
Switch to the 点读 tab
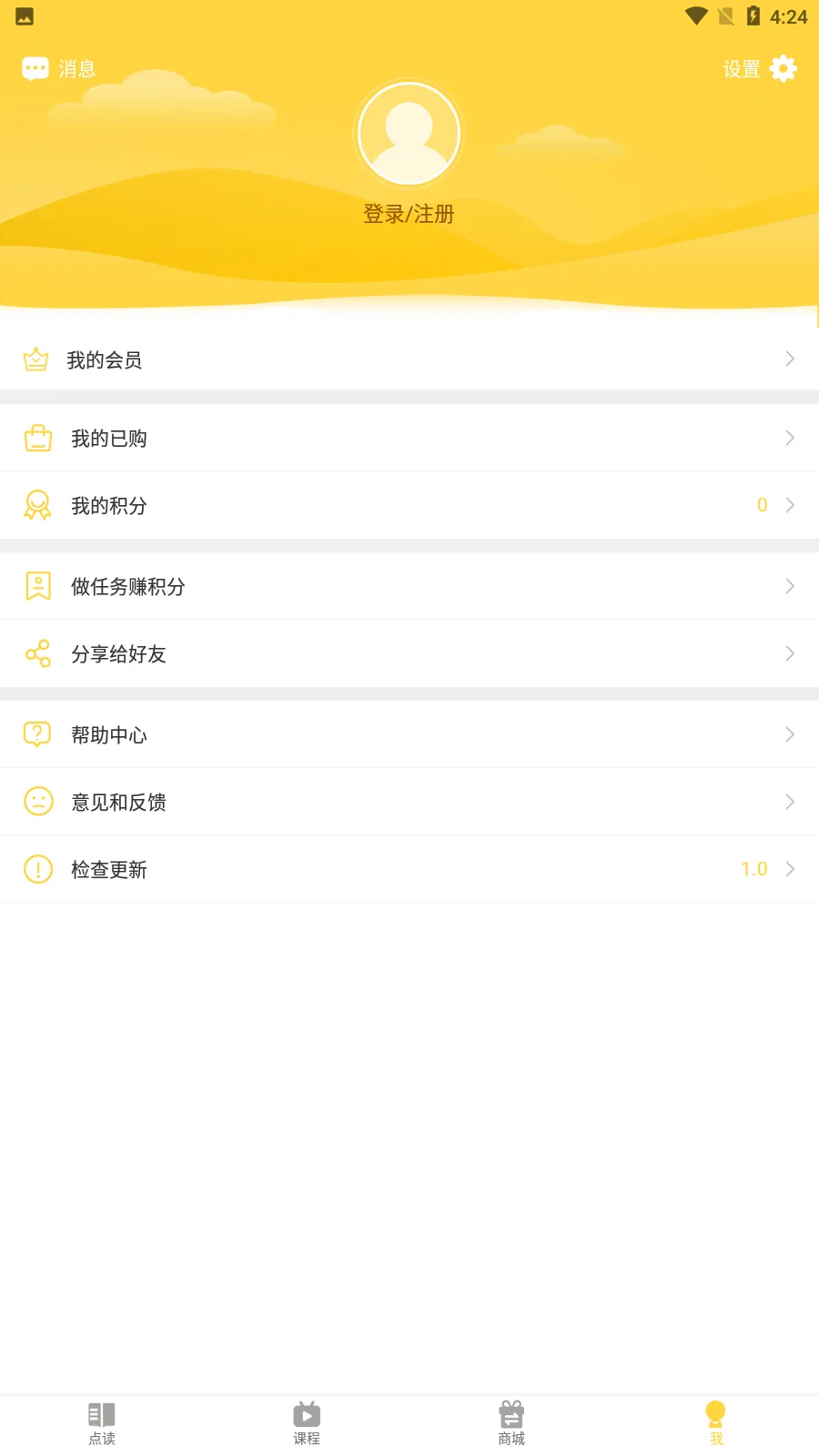pyautogui.click(x=102, y=1423)
